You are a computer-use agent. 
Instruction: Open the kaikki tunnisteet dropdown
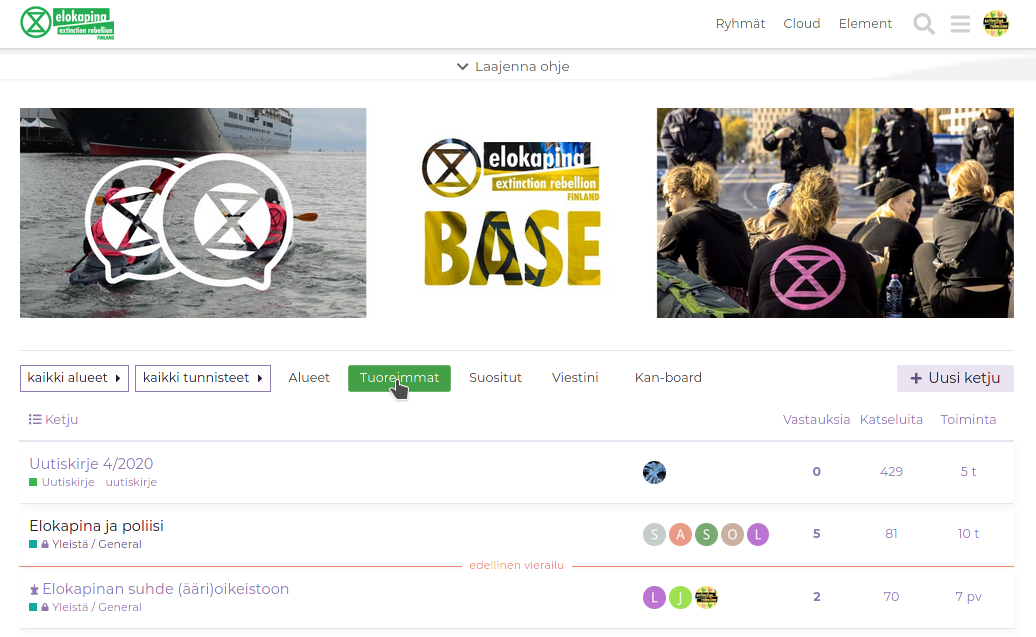[203, 378]
